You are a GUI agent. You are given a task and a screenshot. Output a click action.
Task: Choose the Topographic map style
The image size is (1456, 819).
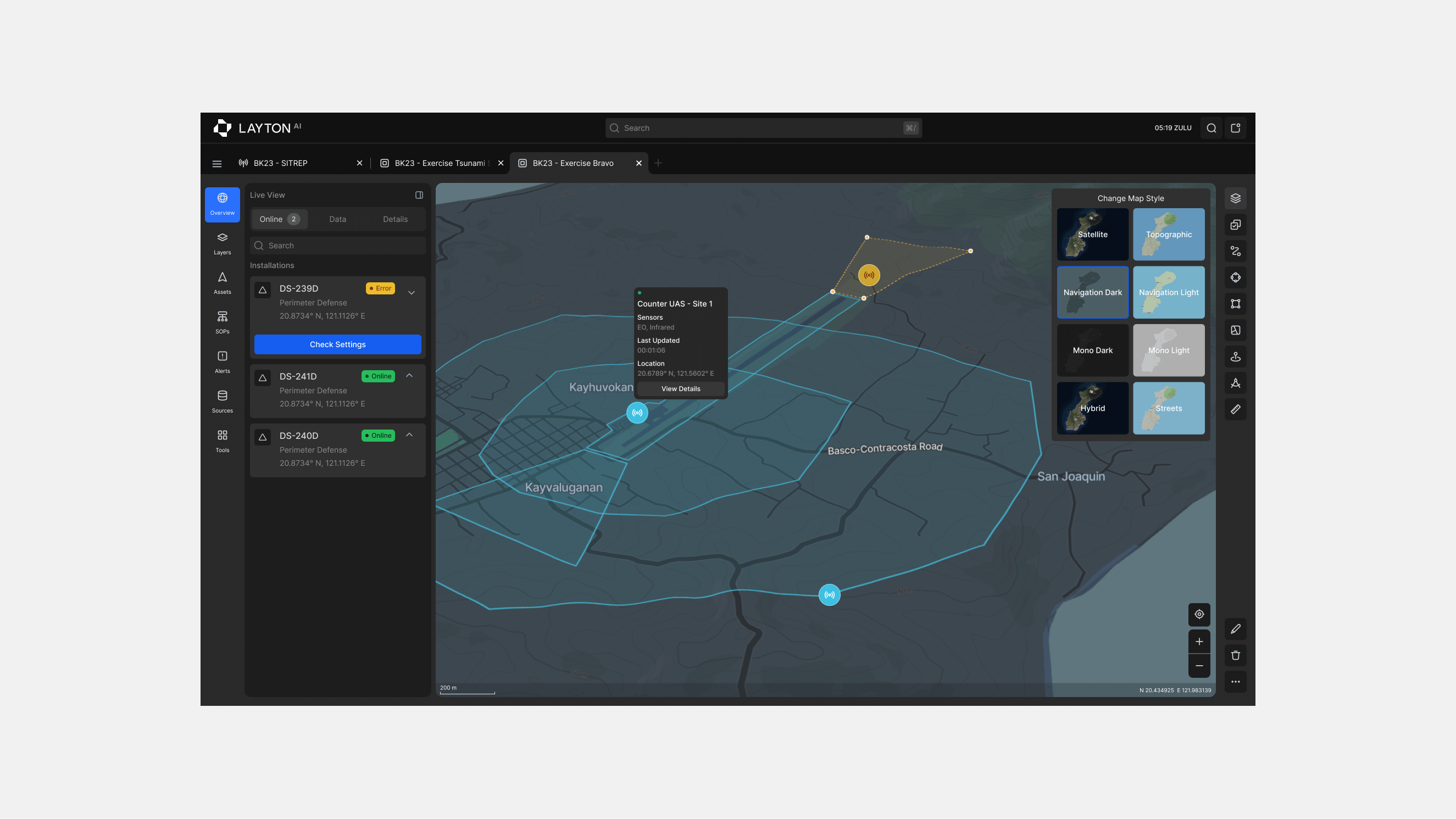point(1168,235)
